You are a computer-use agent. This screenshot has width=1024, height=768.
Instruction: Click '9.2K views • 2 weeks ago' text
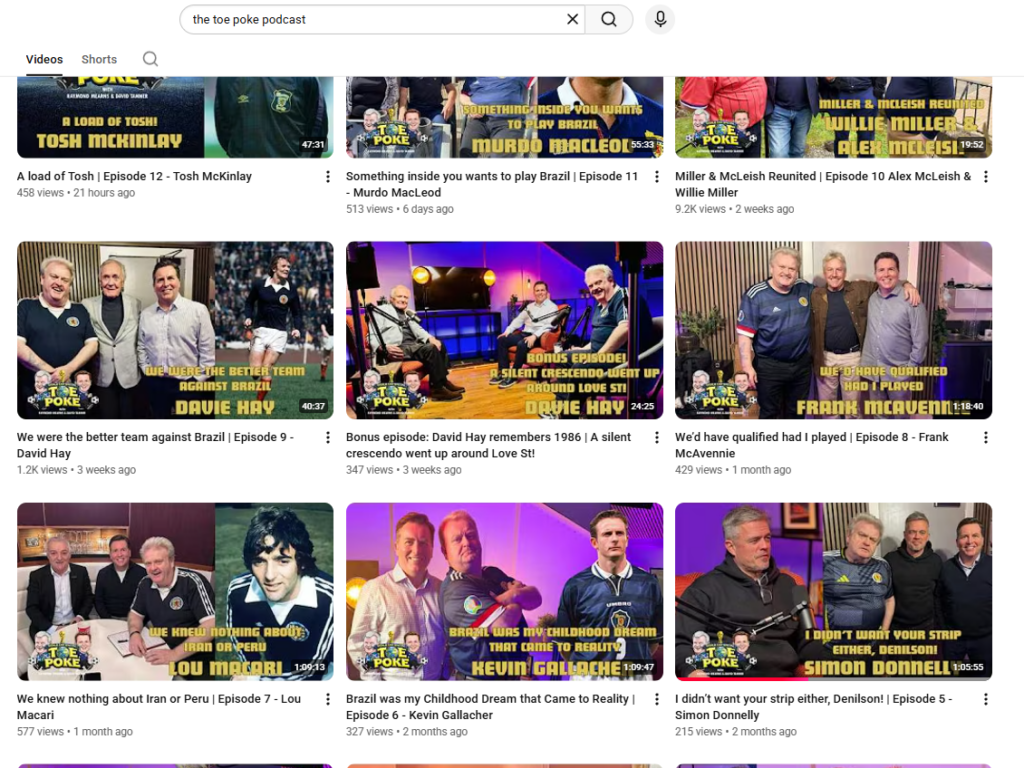point(735,209)
